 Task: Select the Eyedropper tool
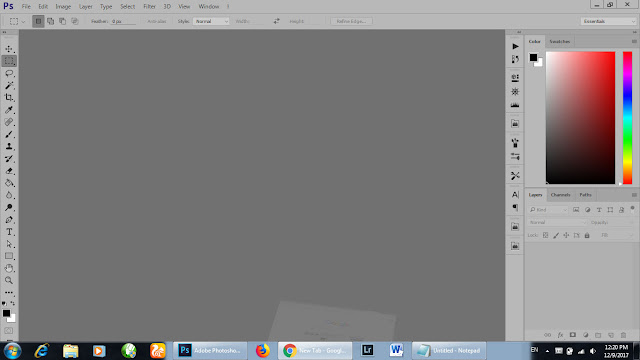9,110
